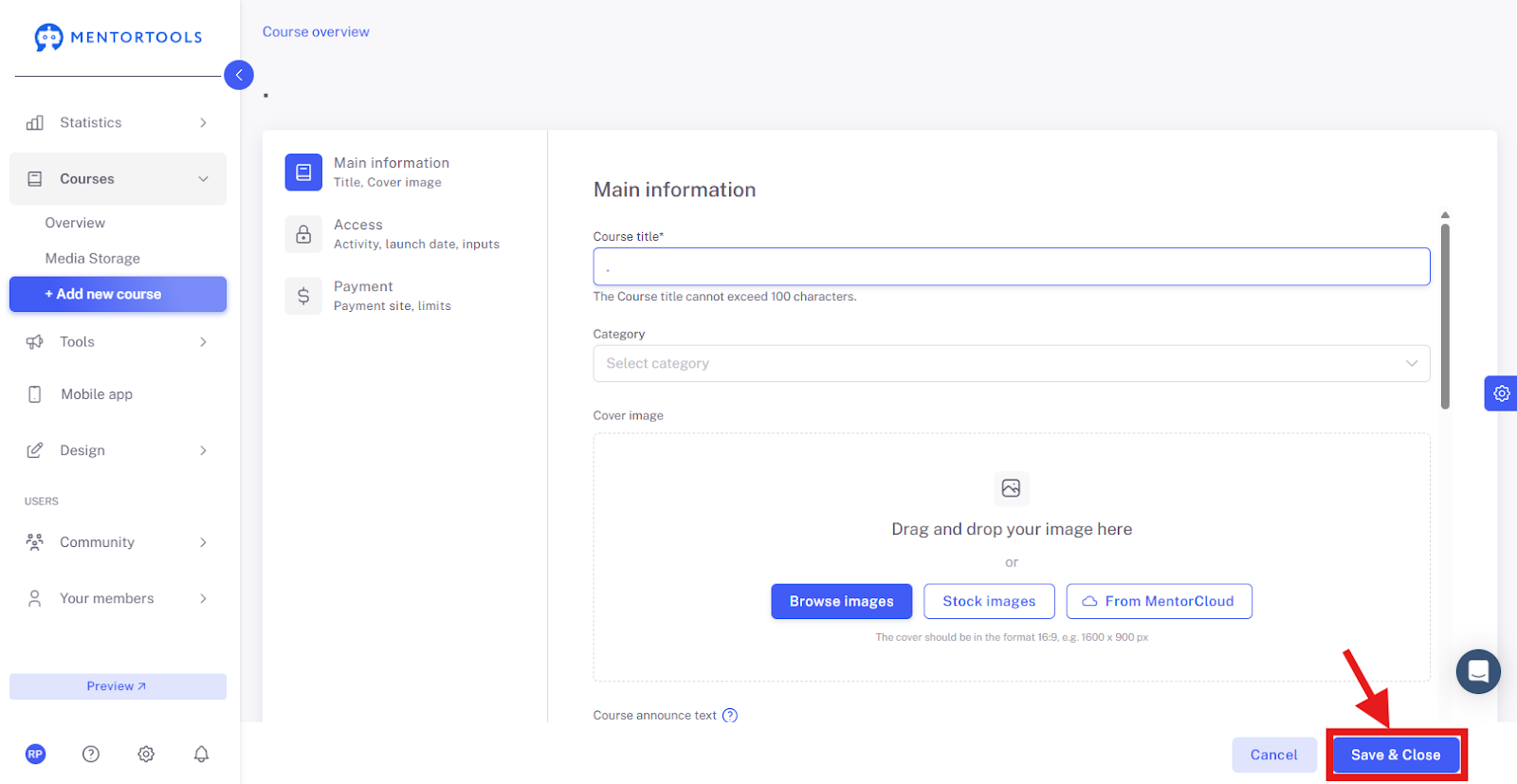Viewport: 1517px width, 784px height.
Task: Expand the Statistics menu chevron
Action: point(203,122)
